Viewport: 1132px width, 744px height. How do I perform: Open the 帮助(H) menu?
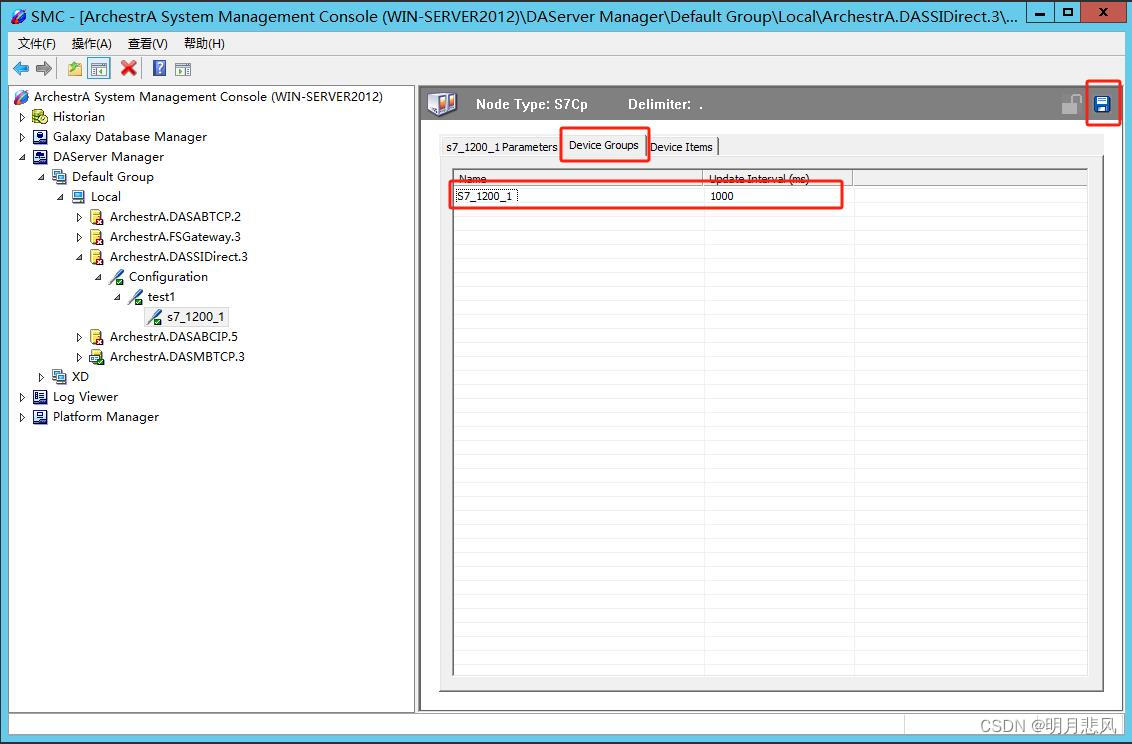pyautogui.click(x=204, y=44)
